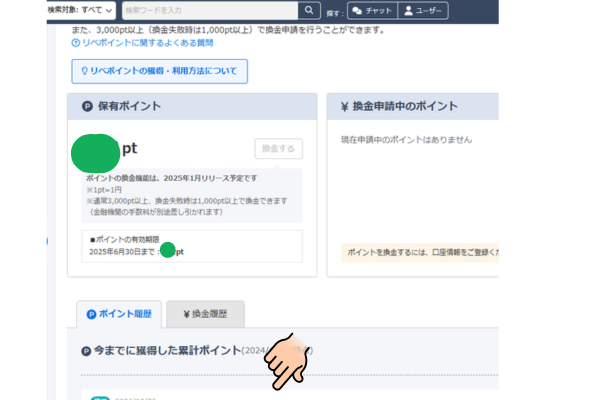Image resolution: width=600 pixels, height=400 pixels.
Task: Click the yen icon beside 換金申請中のポイント
Action: click(344, 107)
